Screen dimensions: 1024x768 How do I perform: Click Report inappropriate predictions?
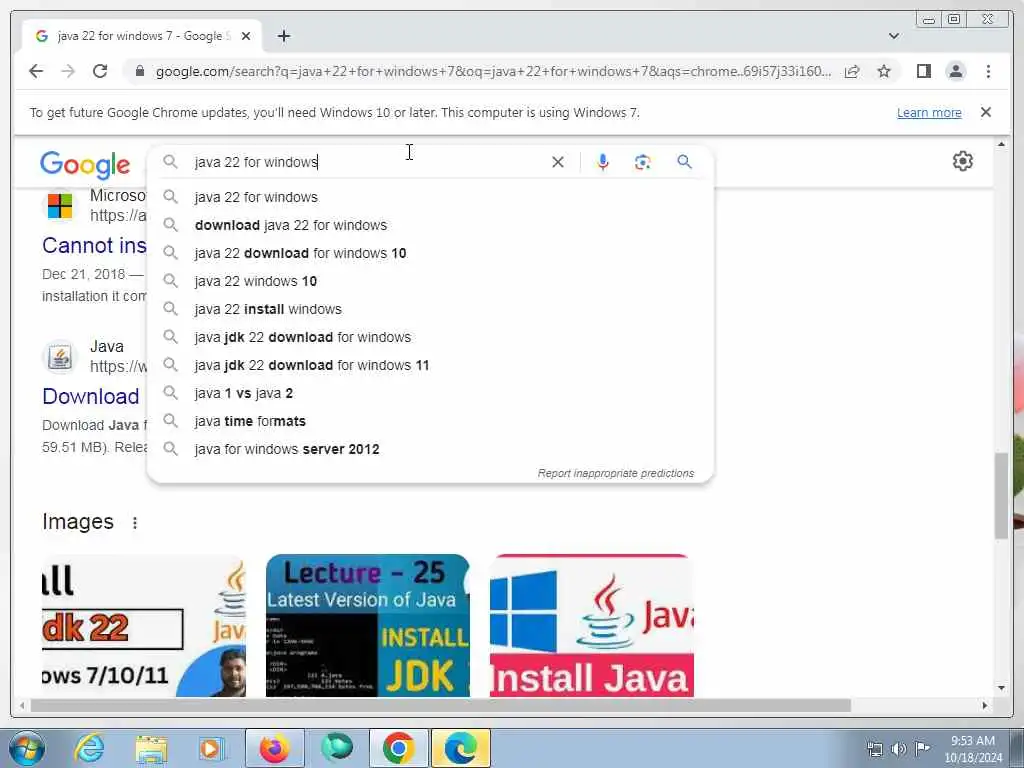[x=616, y=473]
